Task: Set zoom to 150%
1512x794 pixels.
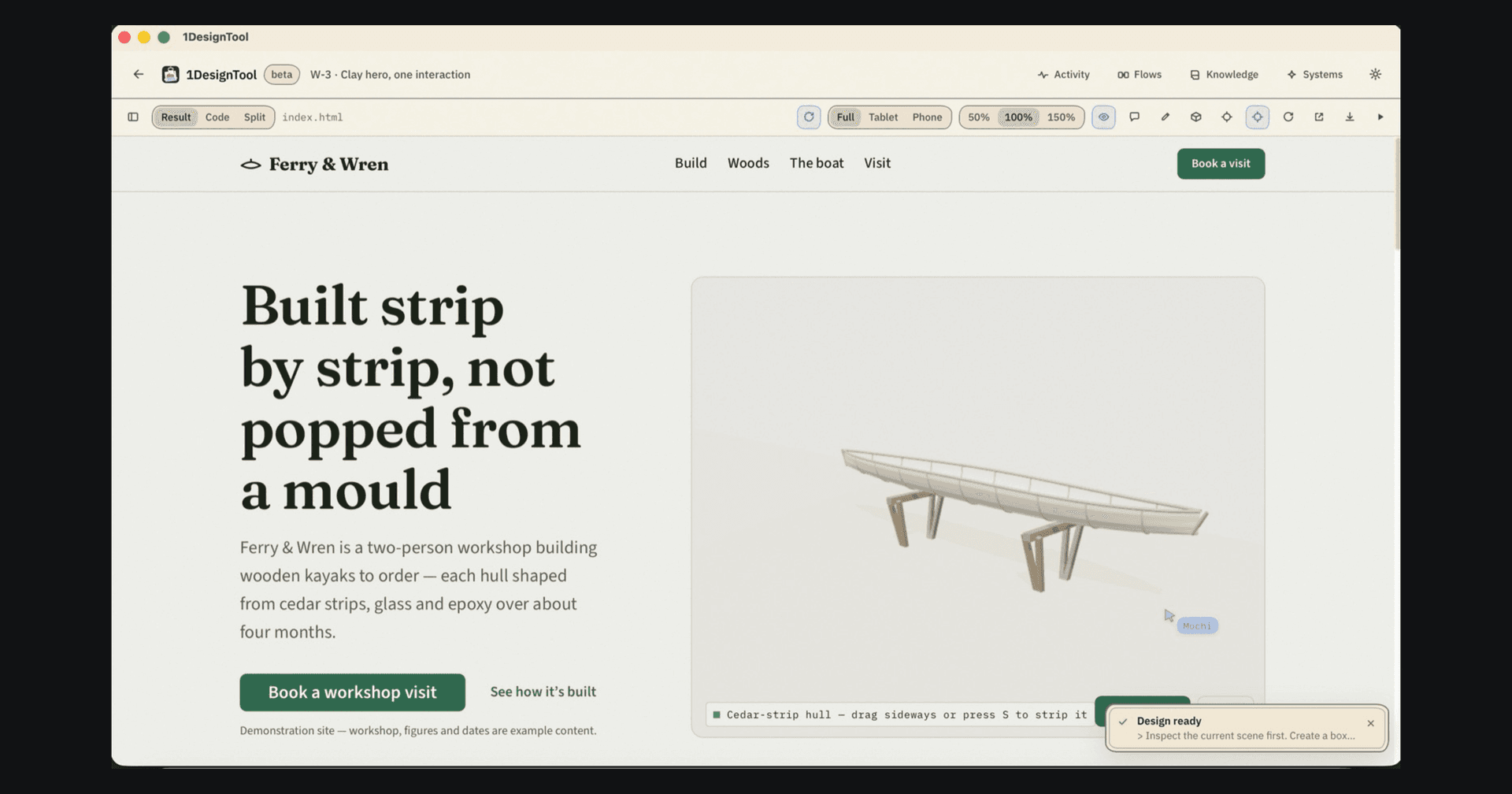Action: (x=1061, y=117)
